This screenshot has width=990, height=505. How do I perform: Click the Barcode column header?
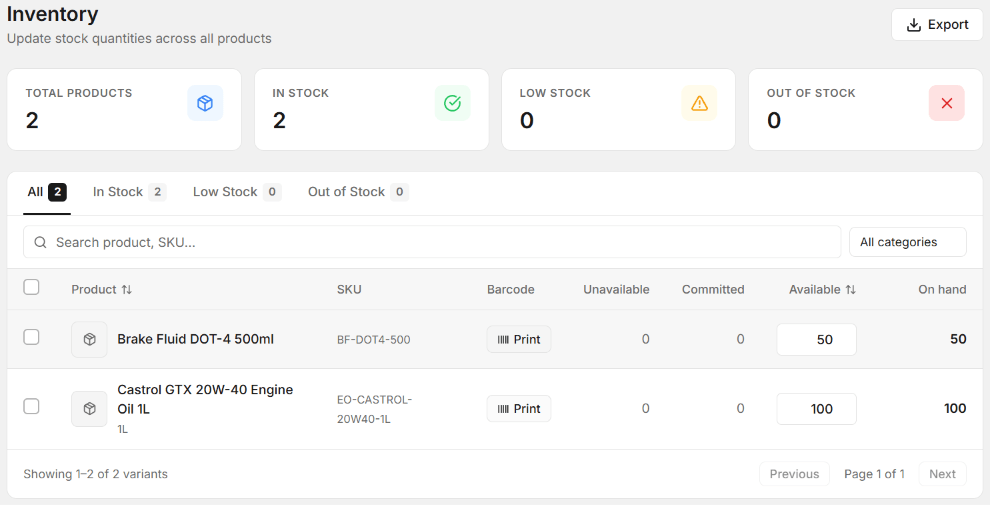point(511,290)
